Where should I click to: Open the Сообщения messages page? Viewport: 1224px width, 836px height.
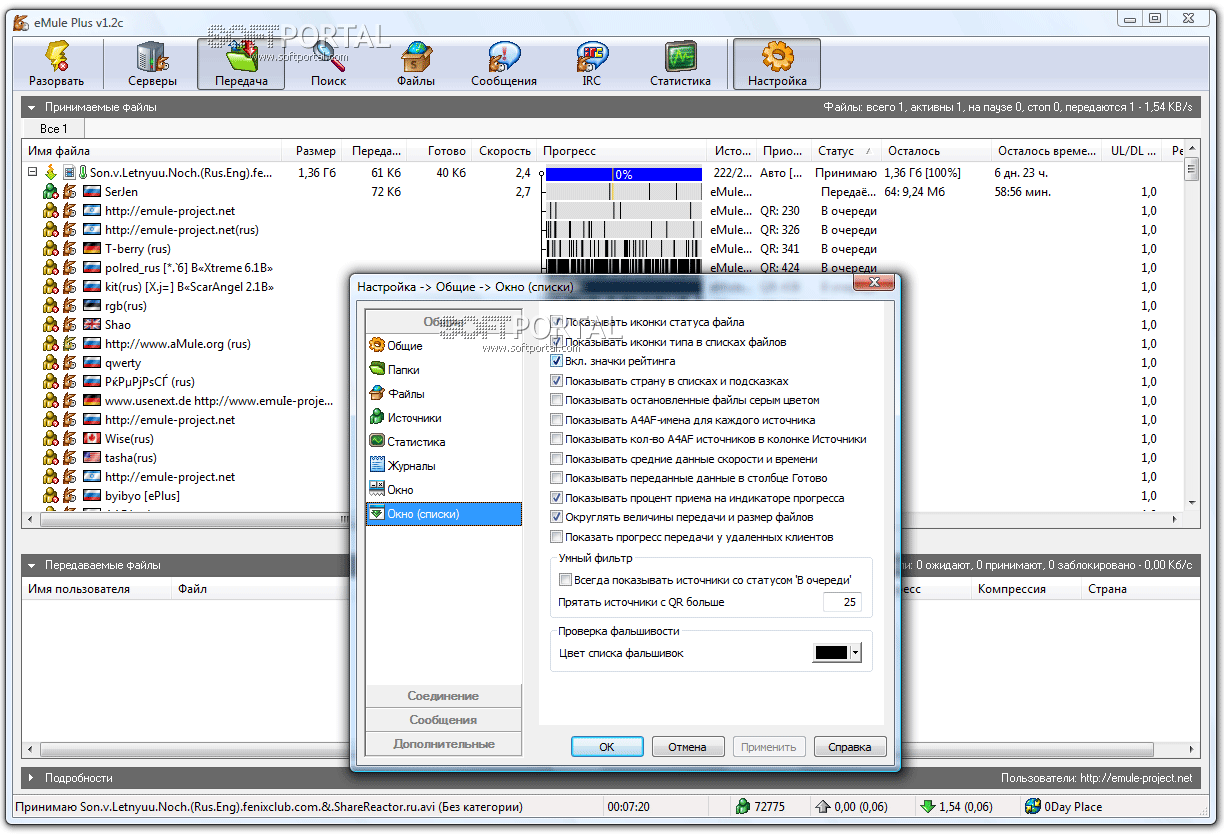coord(504,65)
